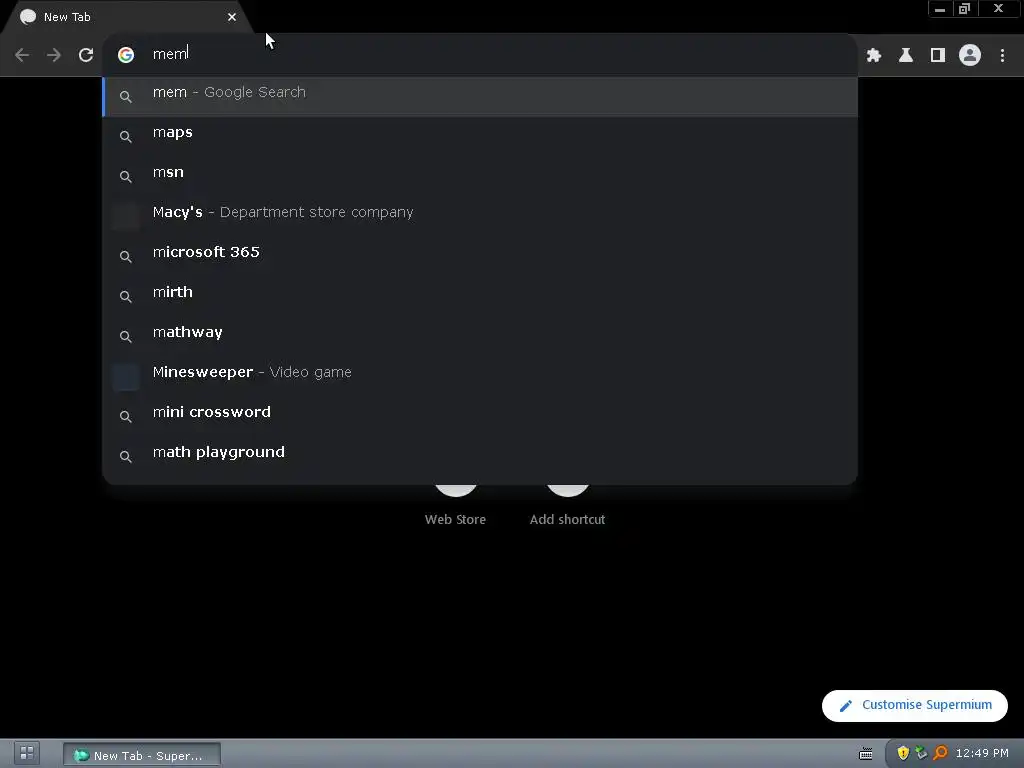
Task: Open the on-screen keyboard tray icon
Action: point(866,754)
